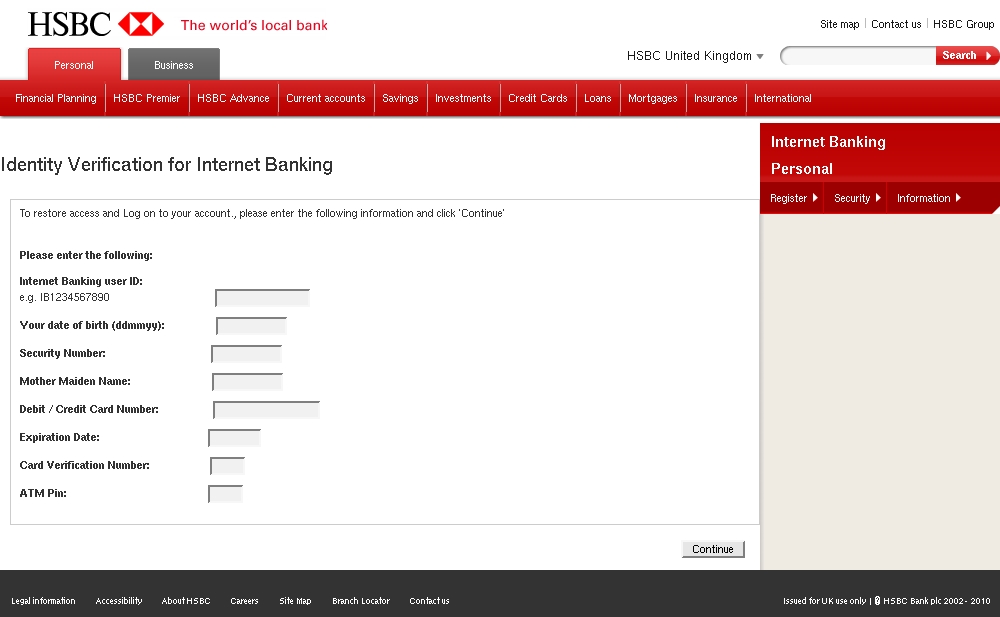Open the Insurance menu

[716, 98]
